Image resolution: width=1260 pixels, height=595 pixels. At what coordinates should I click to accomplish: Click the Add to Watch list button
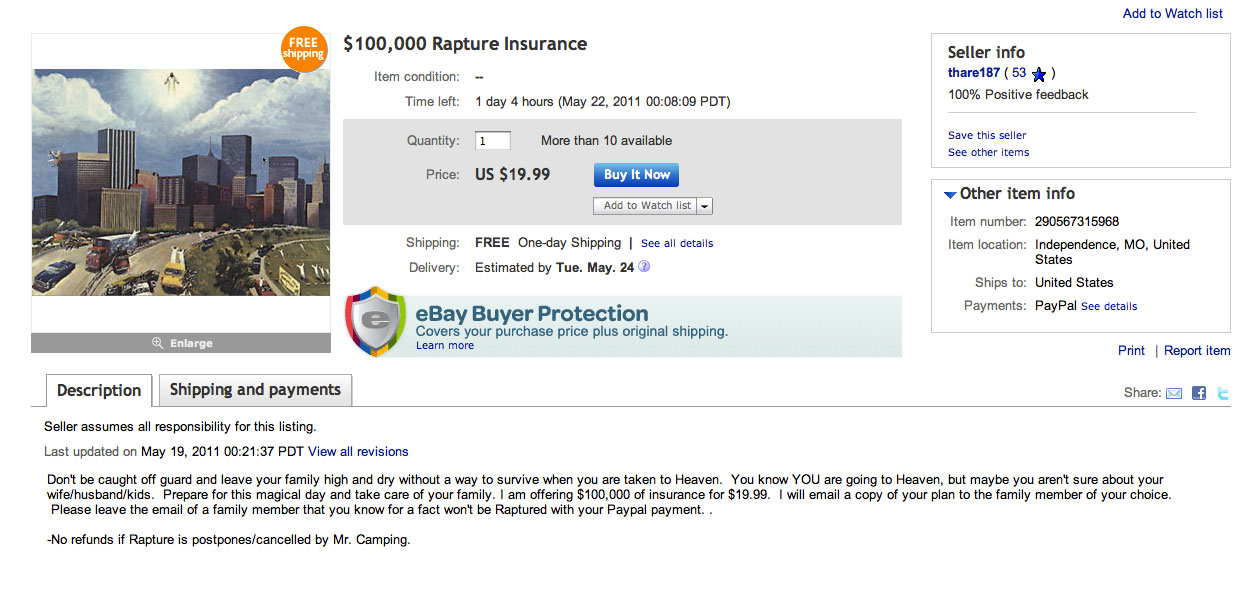point(644,206)
